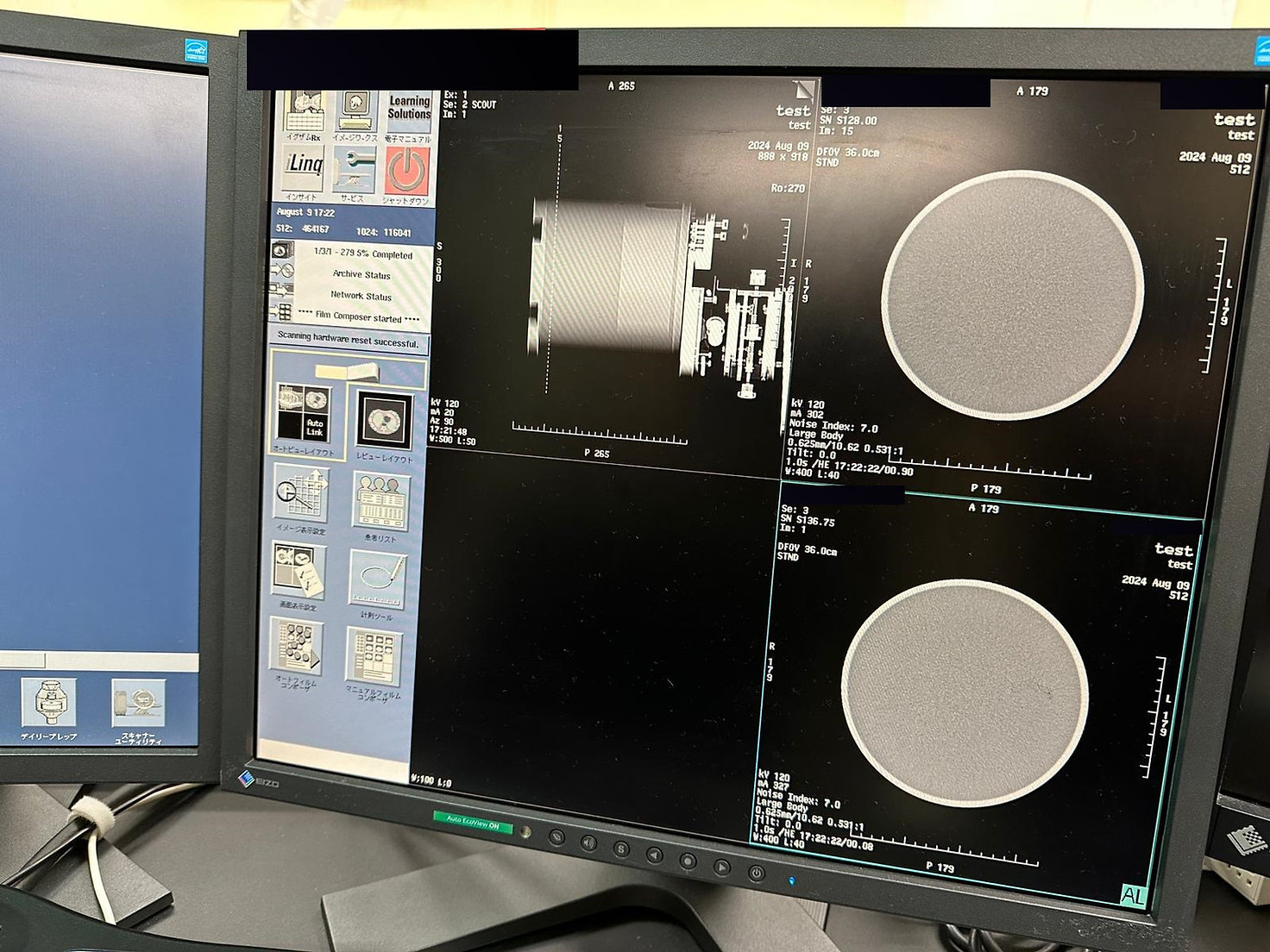The height and width of the screenshot is (952, 1270).
Task: Open Learning Solutions electronic manual
Action: pos(408,112)
